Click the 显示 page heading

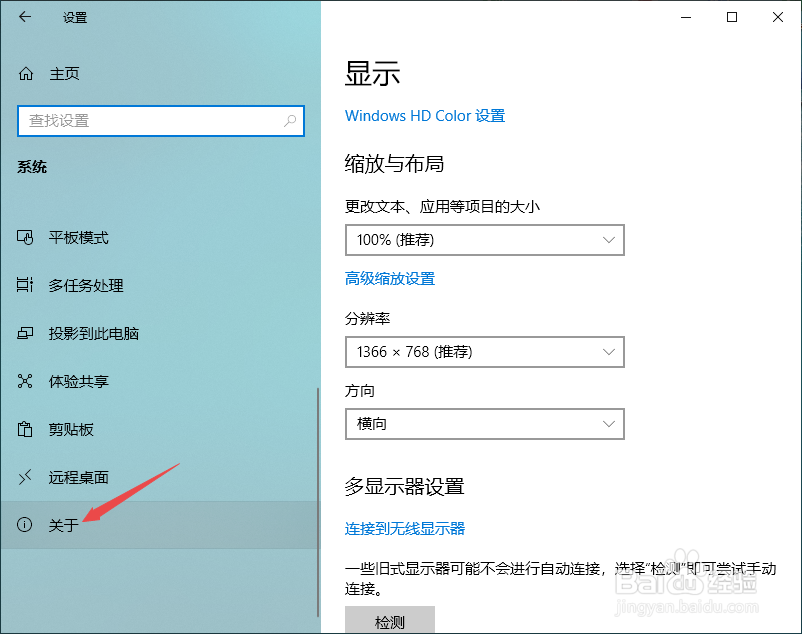coord(372,74)
